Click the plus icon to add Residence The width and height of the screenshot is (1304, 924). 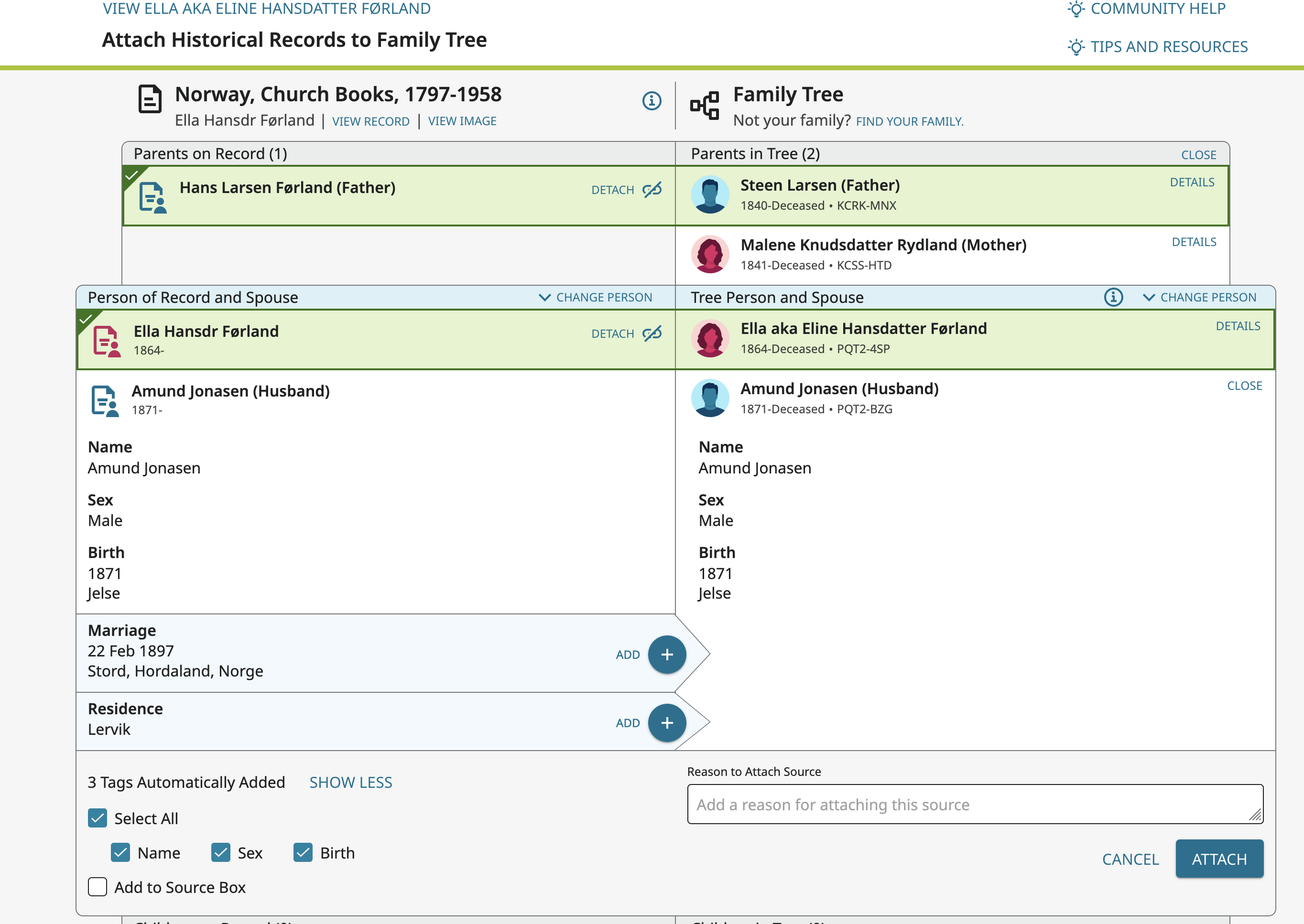tap(666, 722)
